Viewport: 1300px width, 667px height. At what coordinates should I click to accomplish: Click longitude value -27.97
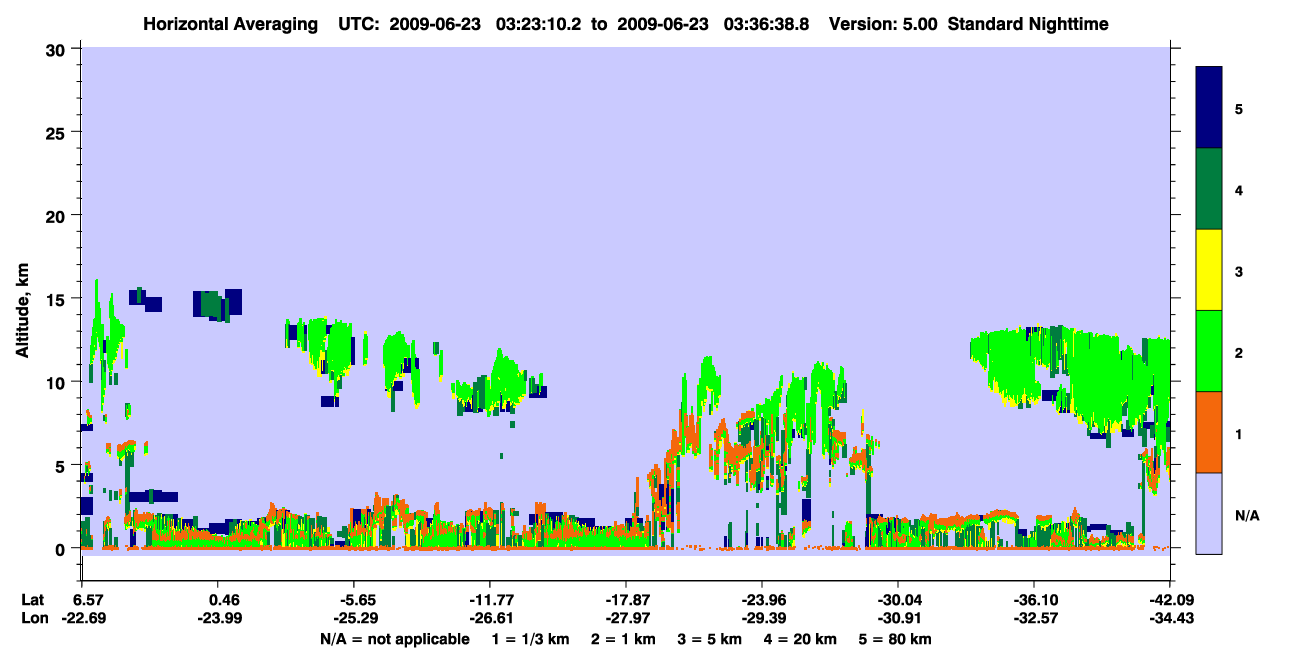[625, 619]
